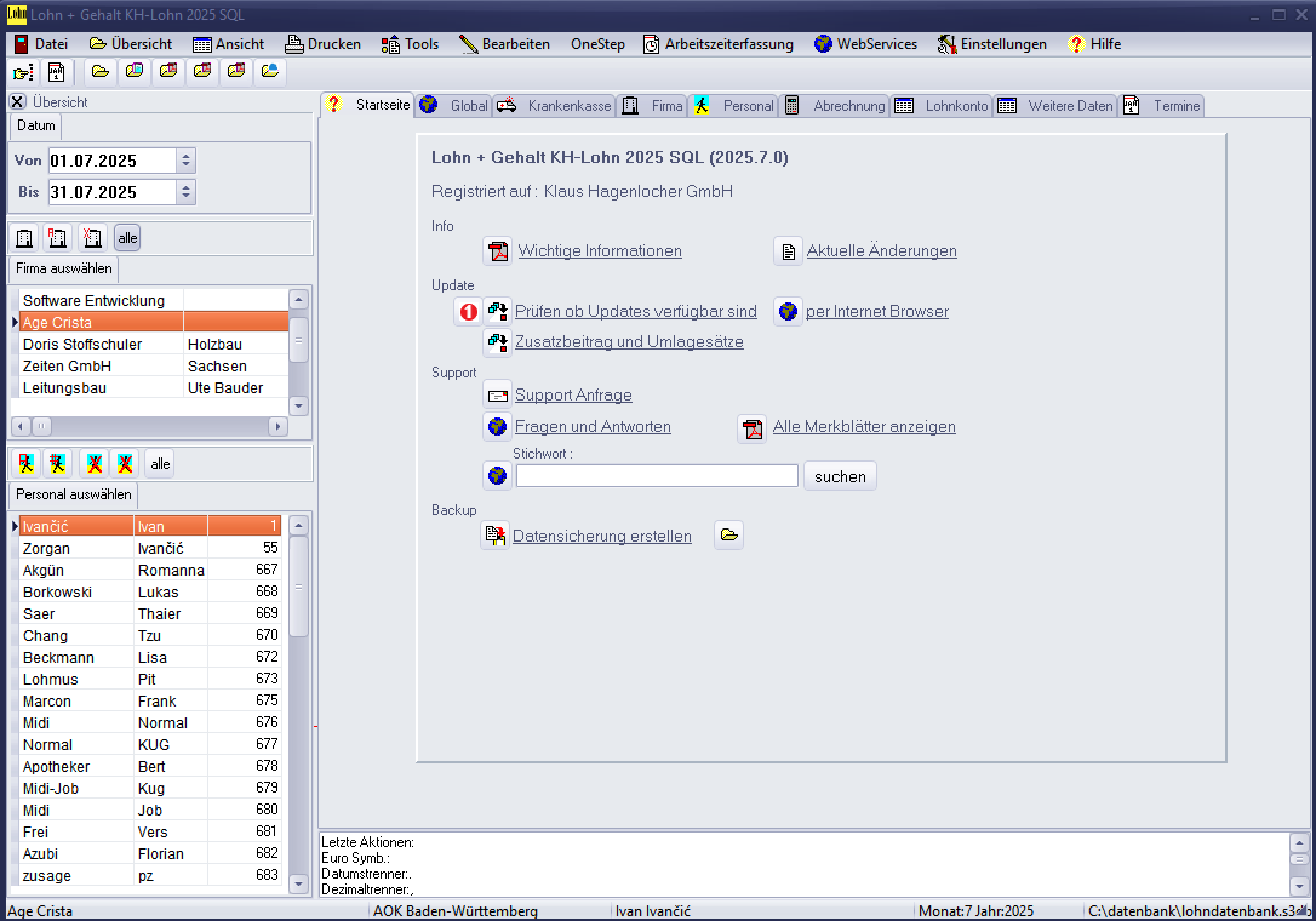Click the icon beside Zusatzbeitrag und Umlagesätze
The height and width of the screenshot is (921, 1316).
click(x=497, y=342)
